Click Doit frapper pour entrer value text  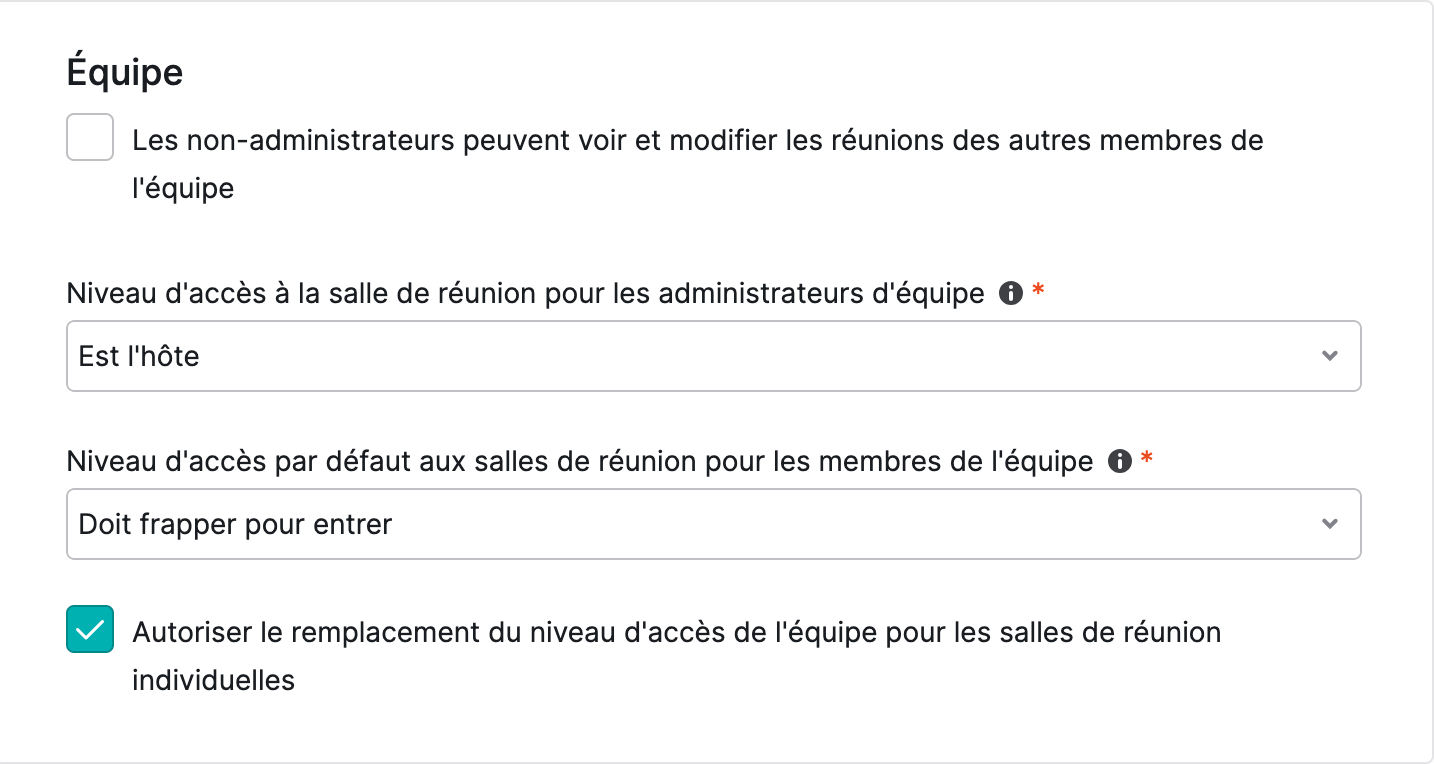235,524
